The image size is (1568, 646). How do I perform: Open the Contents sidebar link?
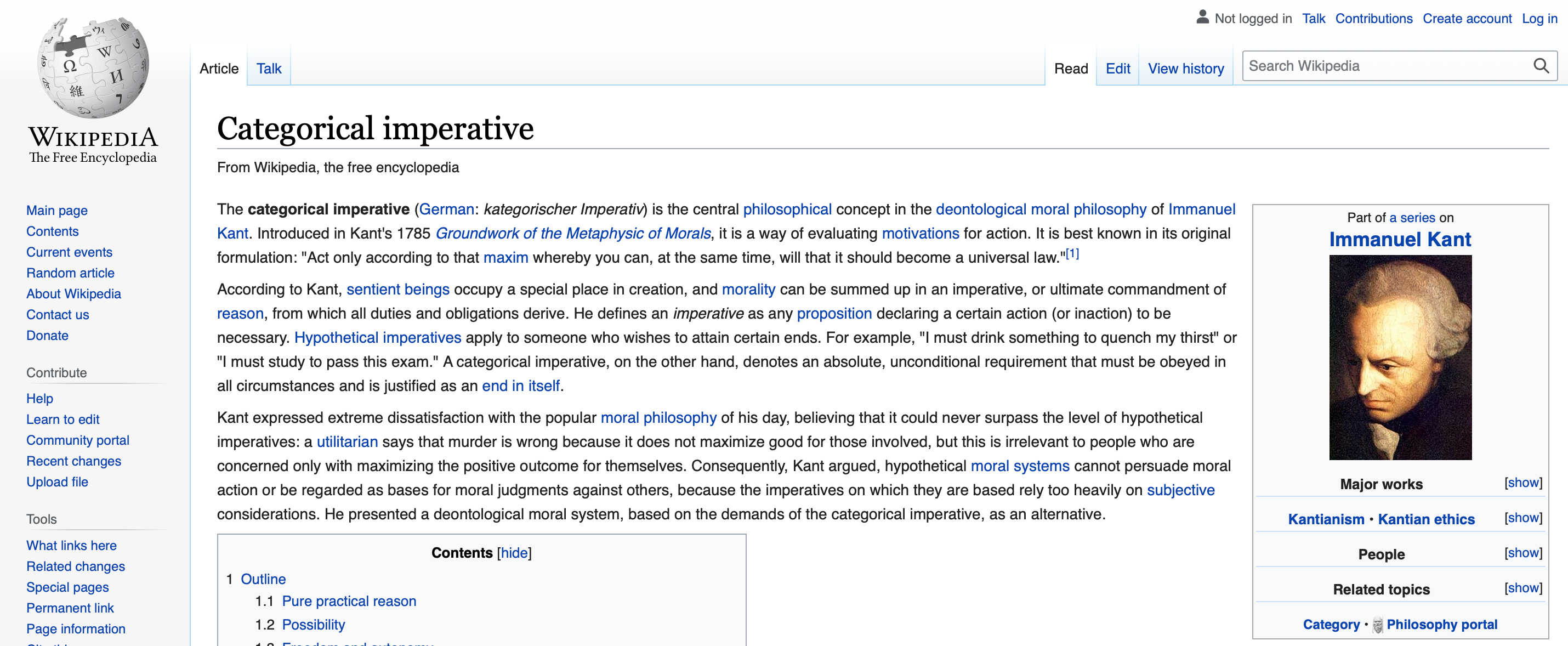pos(52,231)
